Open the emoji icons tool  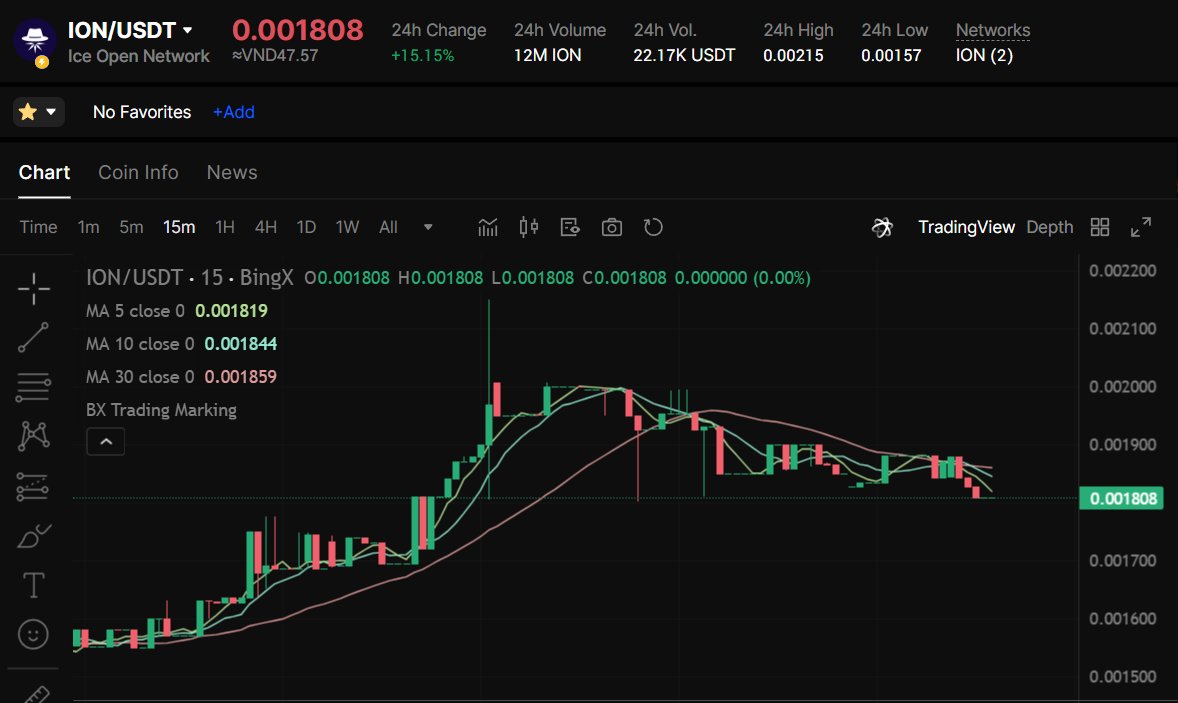coord(33,635)
